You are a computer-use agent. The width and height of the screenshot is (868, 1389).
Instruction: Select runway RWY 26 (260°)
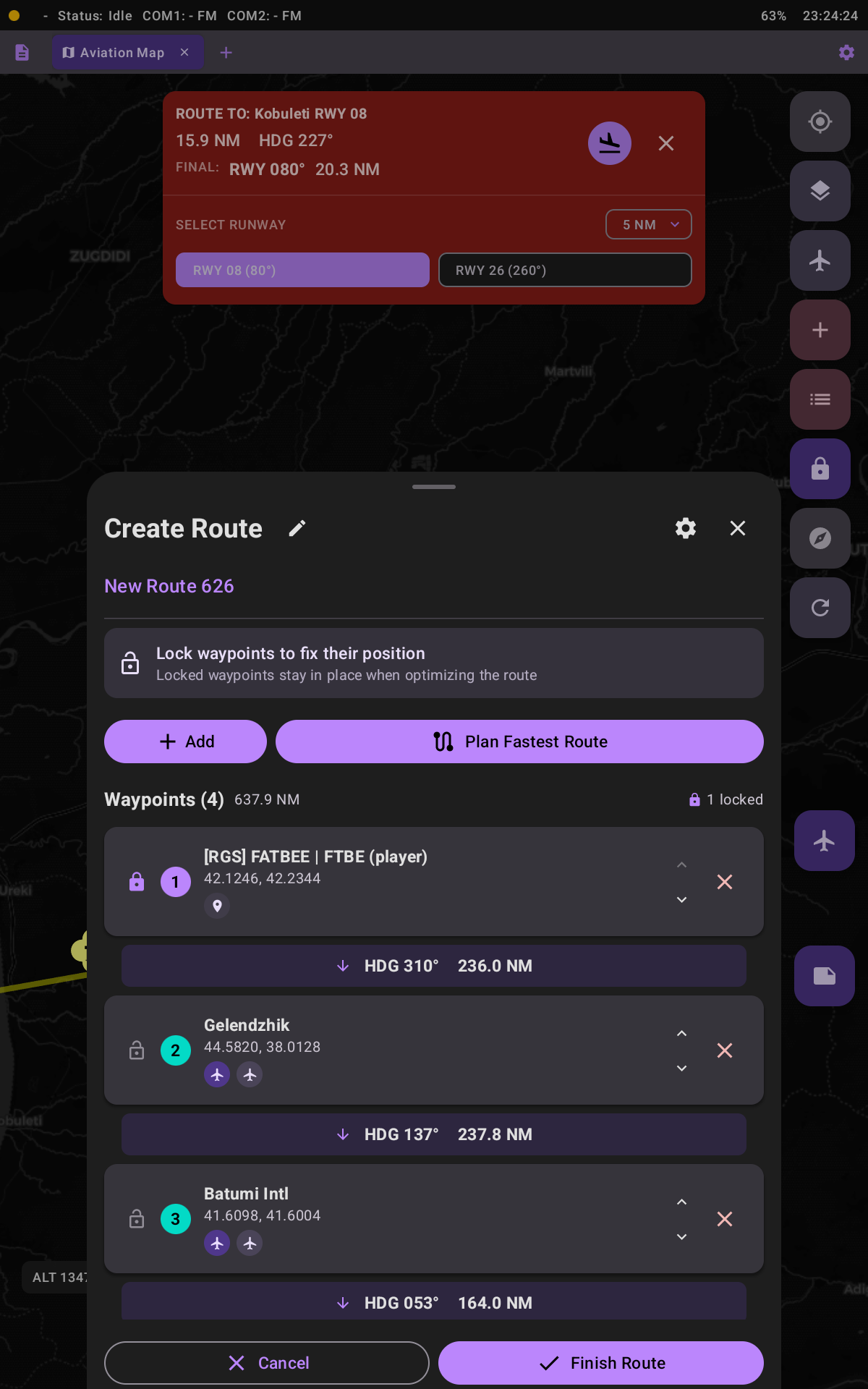(564, 269)
